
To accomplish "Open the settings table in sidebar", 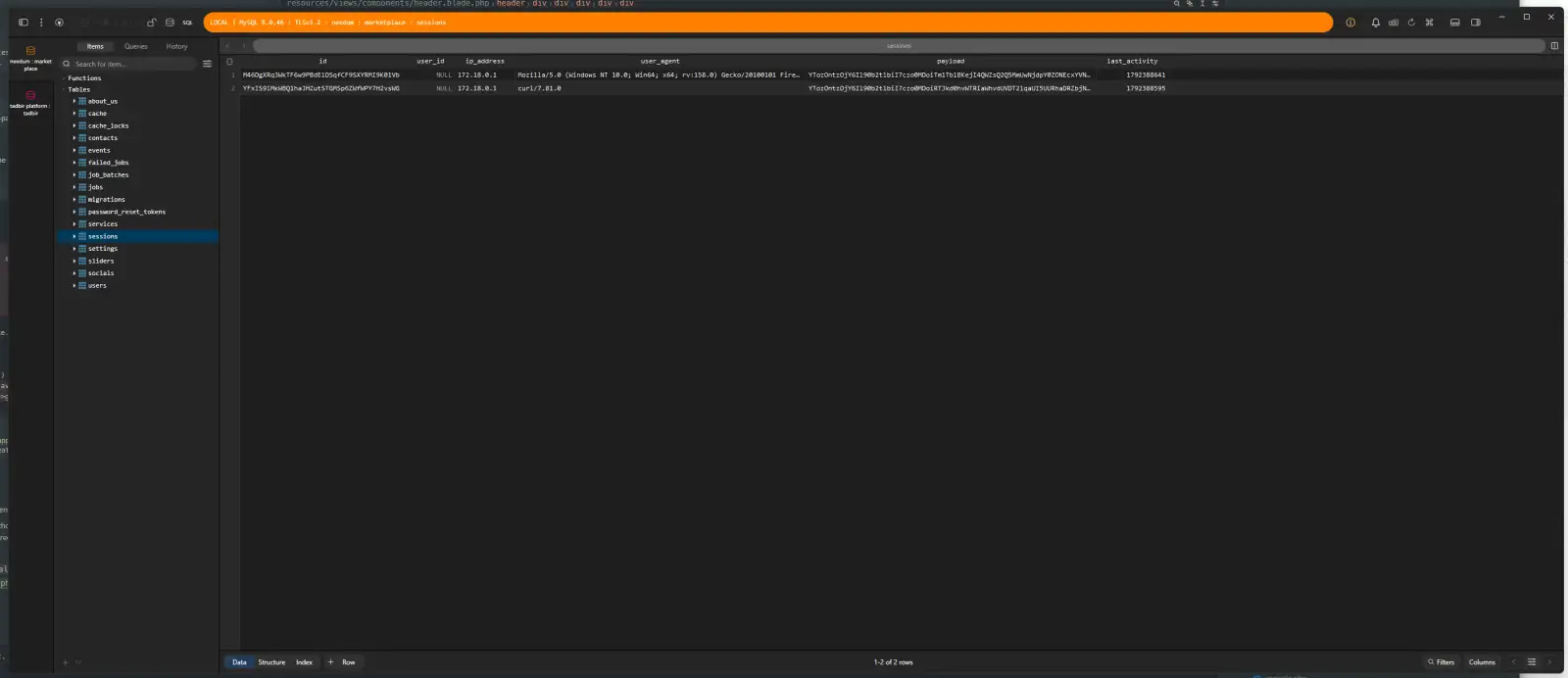I will tap(103, 249).
